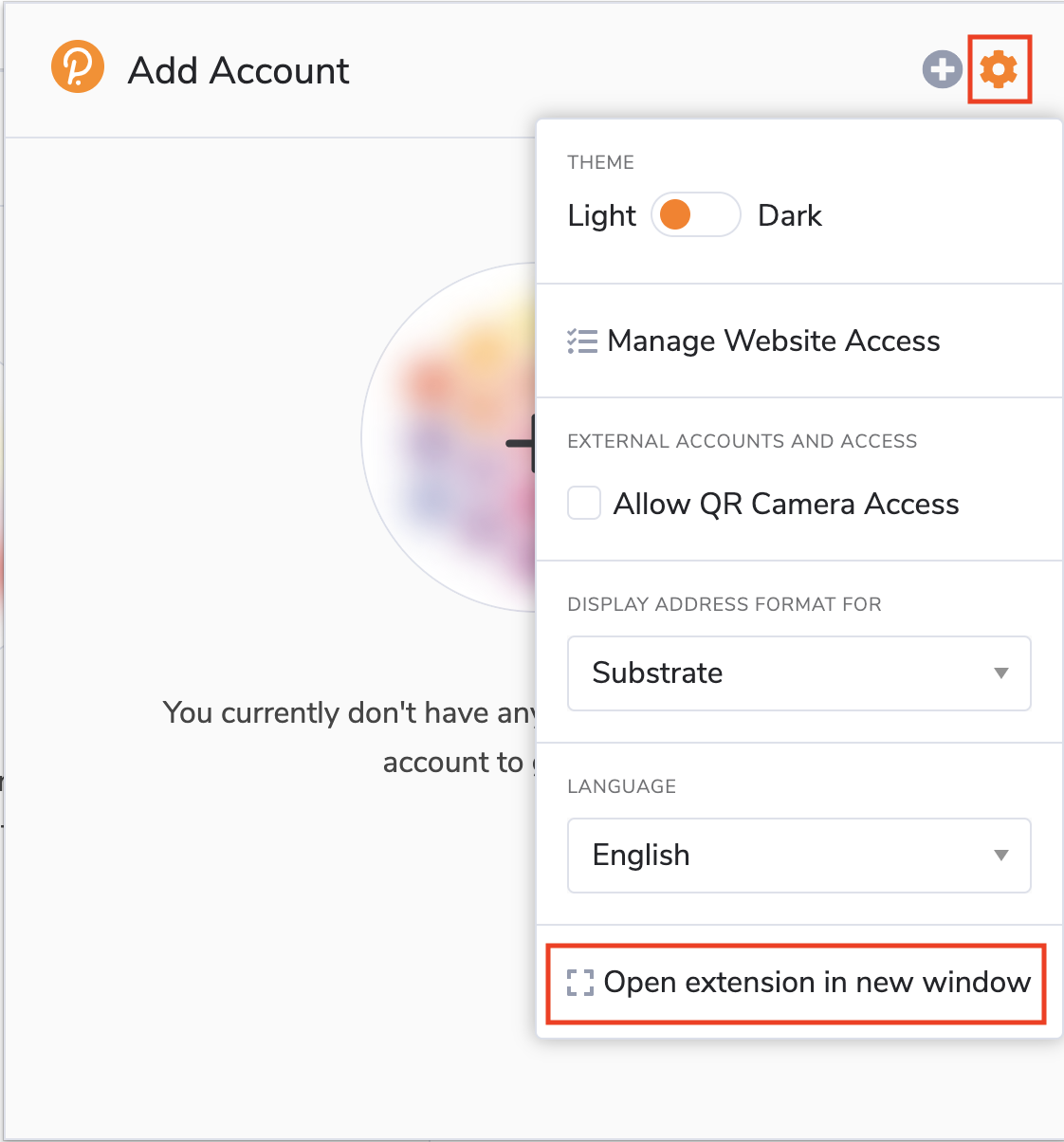The width and height of the screenshot is (1064, 1142).
Task: Click the fullscreen brackets icon beside Open extension
Action: 580,983
